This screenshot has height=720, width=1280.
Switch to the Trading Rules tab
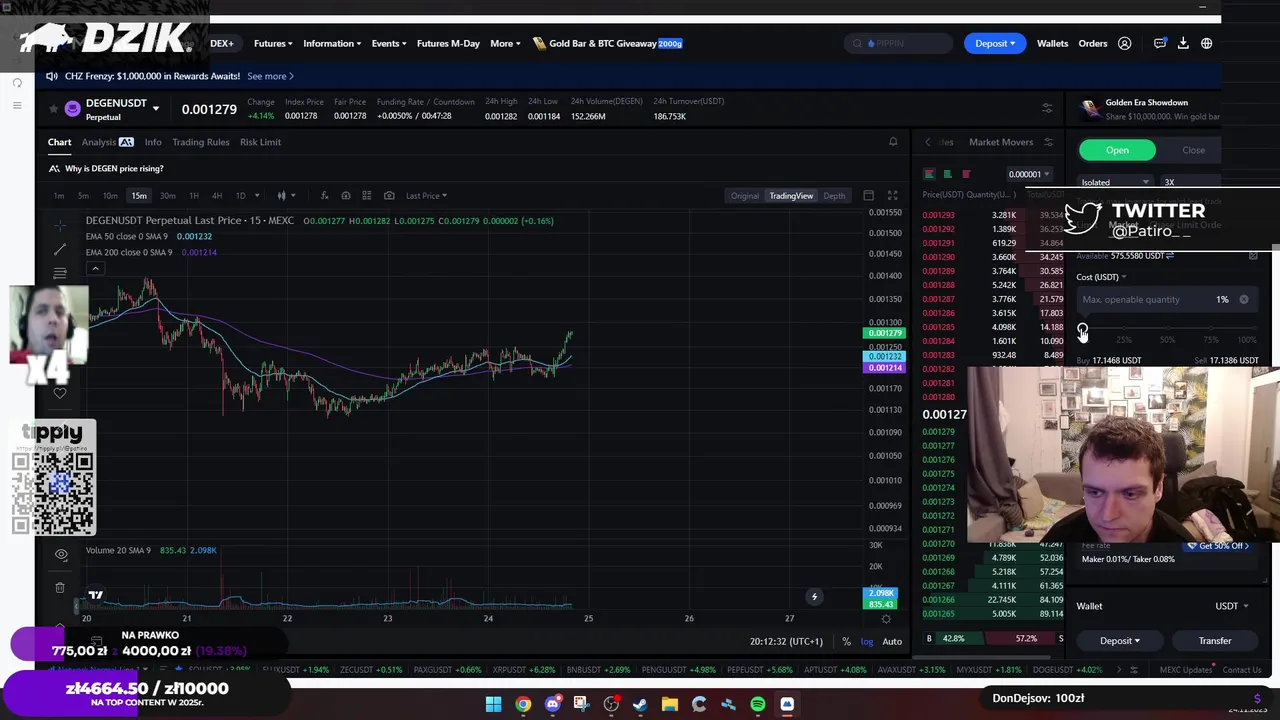pos(200,142)
